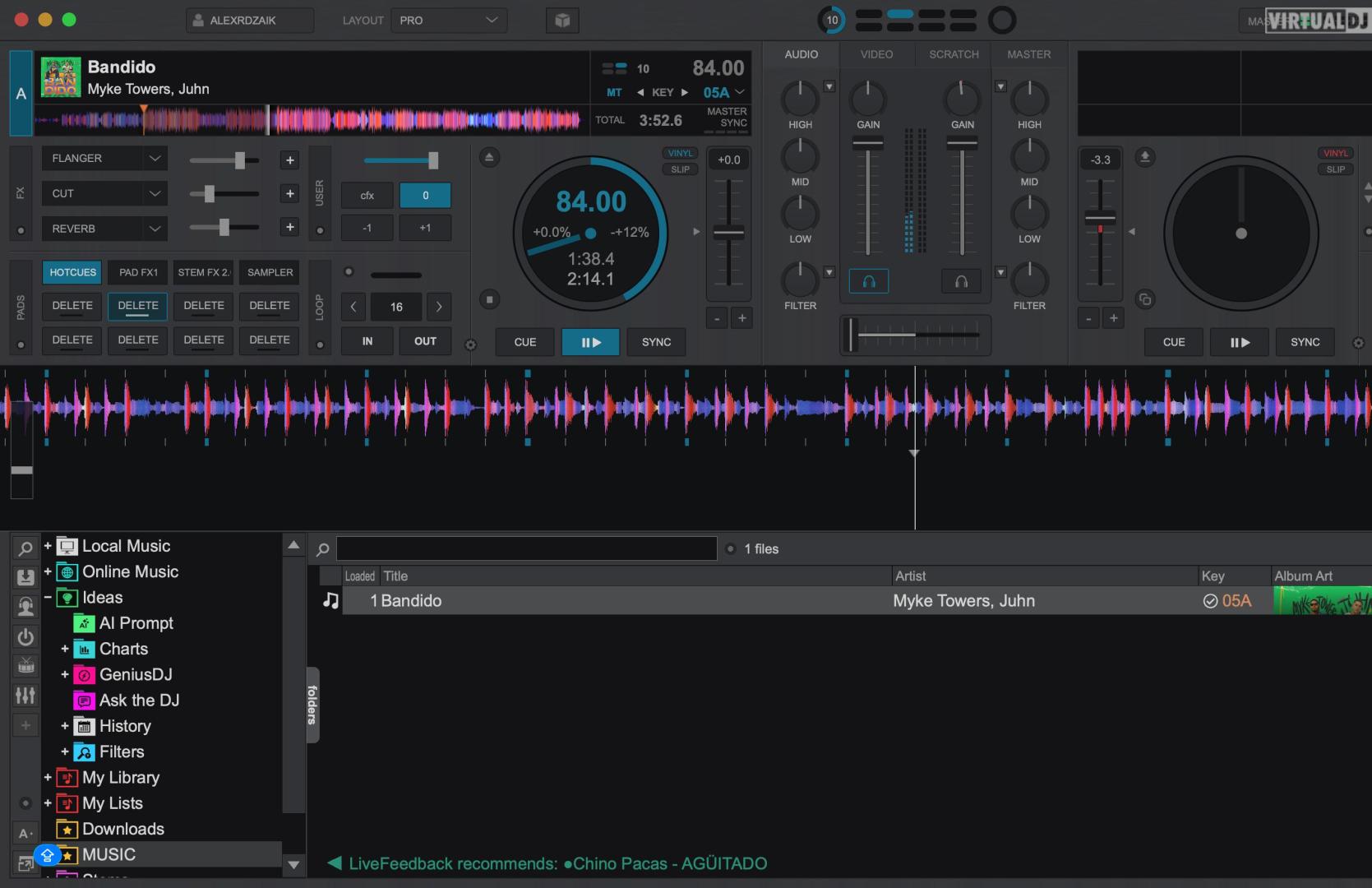Click the 3D cube icon in top bar
Image resolution: width=1372 pixels, height=888 pixels.
pyautogui.click(x=562, y=21)
